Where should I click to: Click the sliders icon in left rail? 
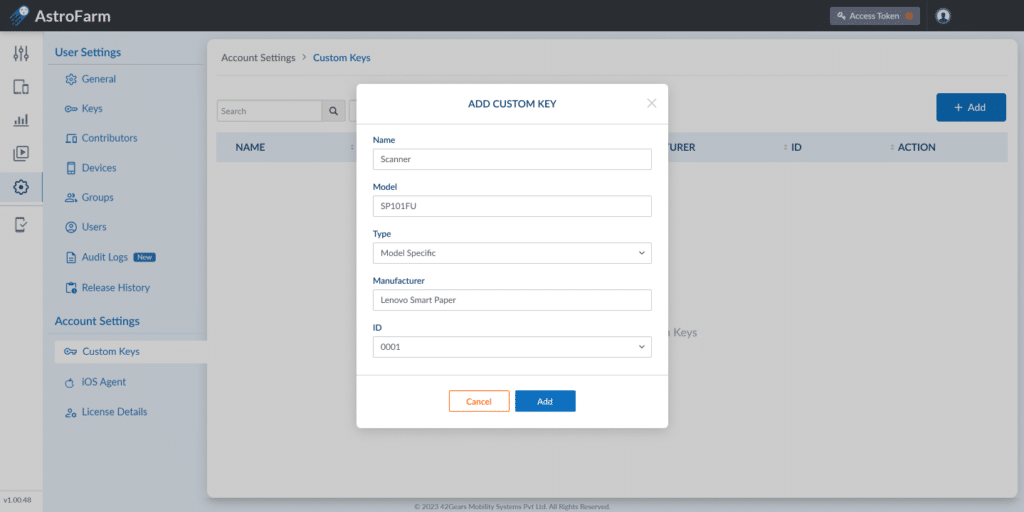(x=21, y=54)
